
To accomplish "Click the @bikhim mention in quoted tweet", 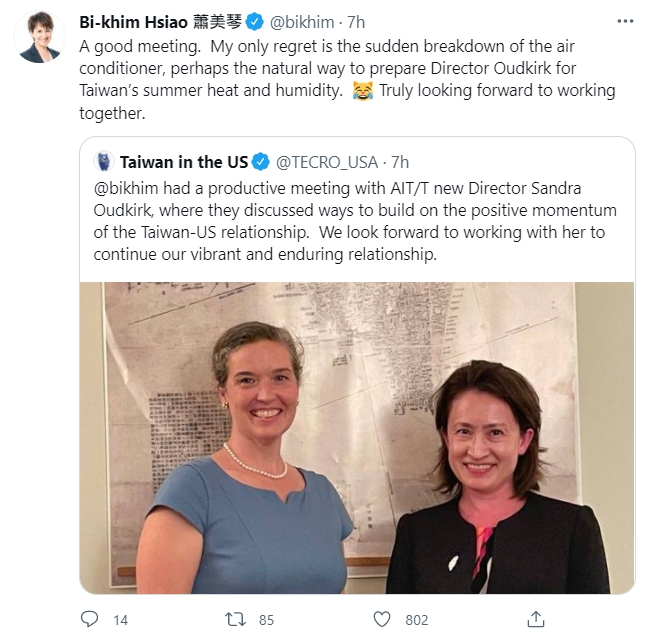I will (x=126, y=188).
